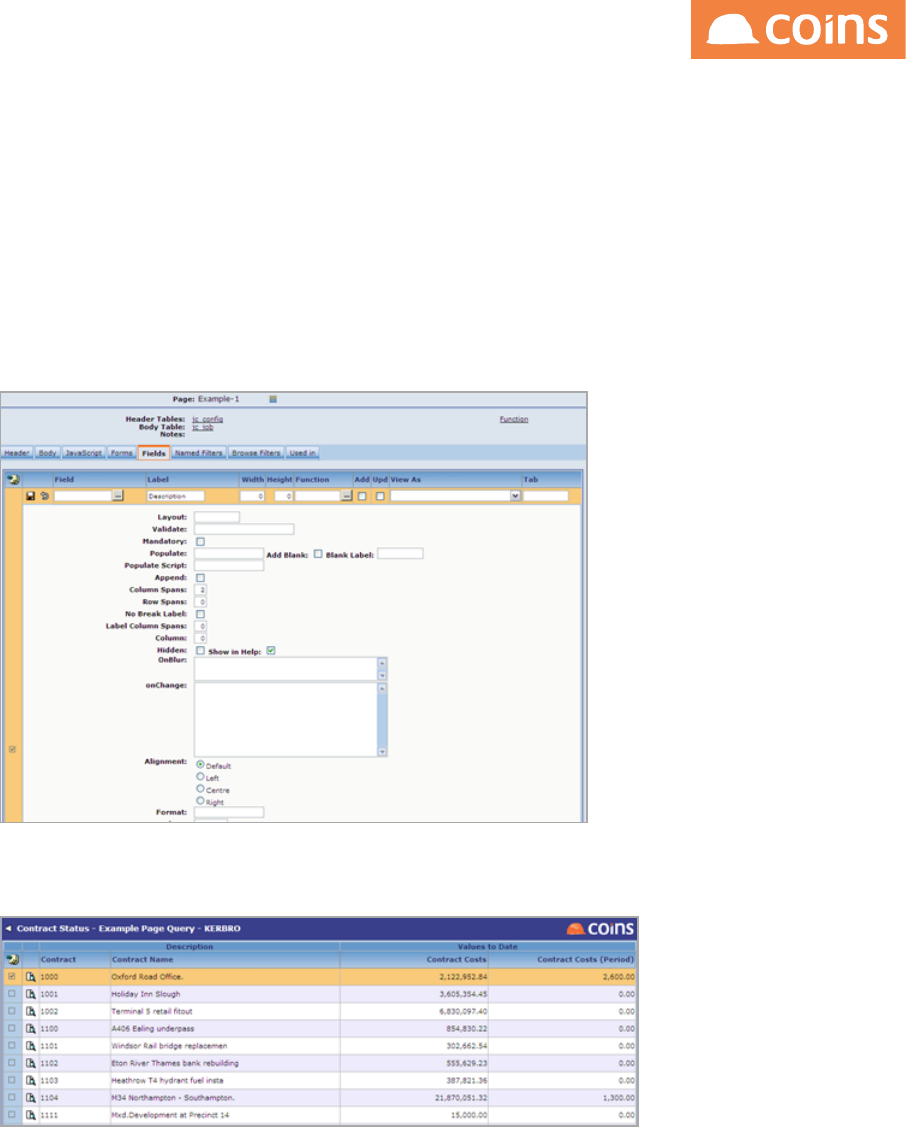Click the Populate Script input field
Image resolution: width=906 pixels, height=1127 pixels.
click(x=229, y=566)
